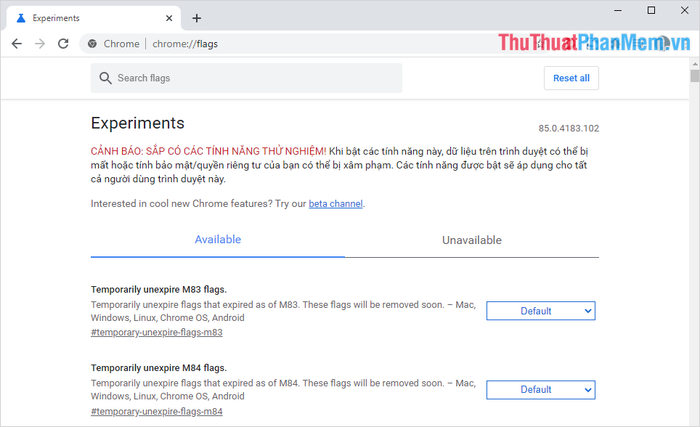Click the chrome://flags address bar

click(300, 44)
